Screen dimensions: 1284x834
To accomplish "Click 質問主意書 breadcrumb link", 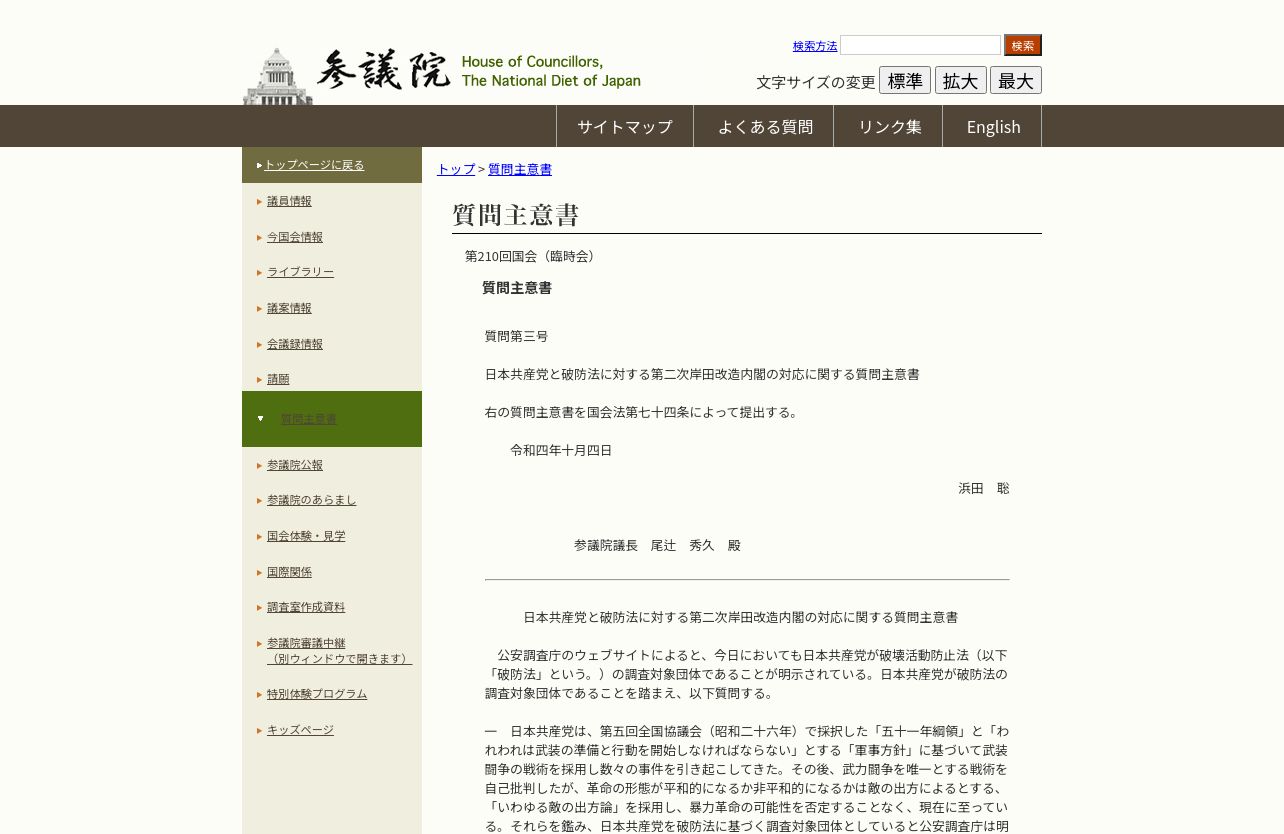I will (520, 169).
